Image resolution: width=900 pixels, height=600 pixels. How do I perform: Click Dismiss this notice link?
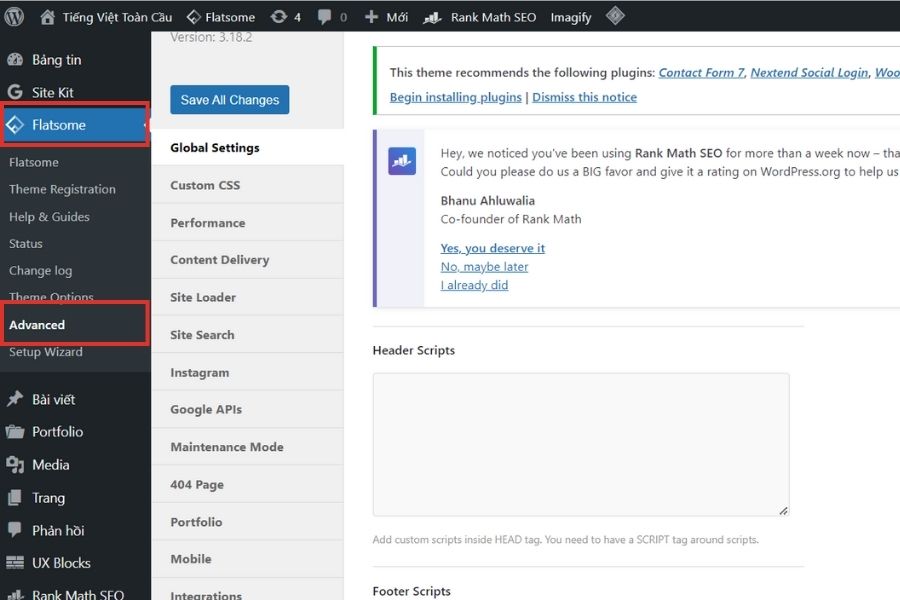pyautogui.click(x=584, y=97)
